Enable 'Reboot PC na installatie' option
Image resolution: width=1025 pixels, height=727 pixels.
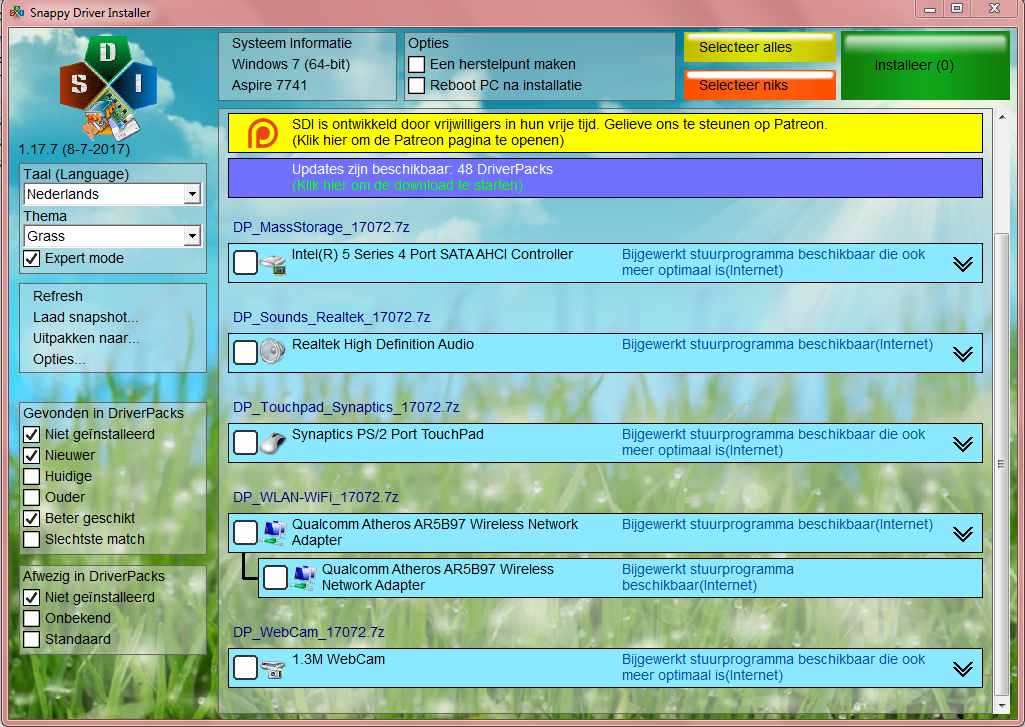coord(416,86)
